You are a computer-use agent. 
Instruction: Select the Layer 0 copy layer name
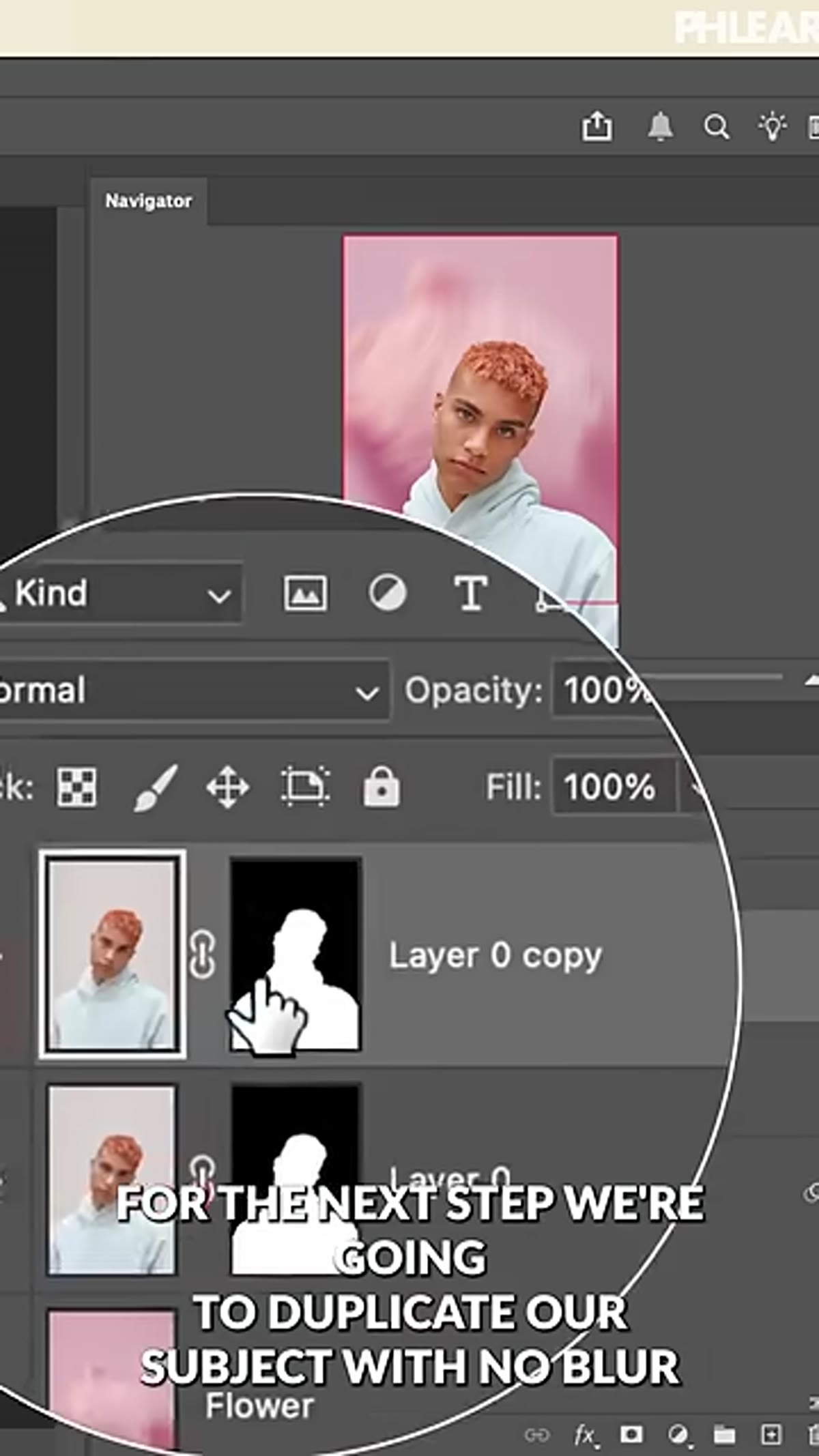[x=495, y=956]
